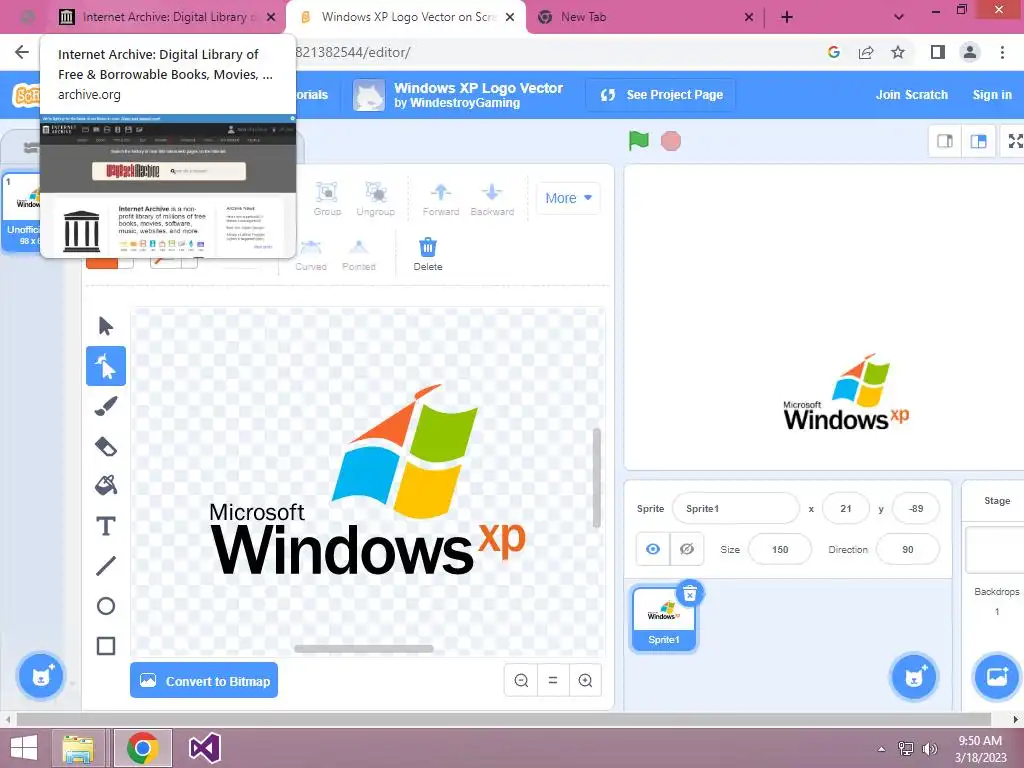Open the browser tab search chevron
1024x768 pixels.
pos(899,17)
